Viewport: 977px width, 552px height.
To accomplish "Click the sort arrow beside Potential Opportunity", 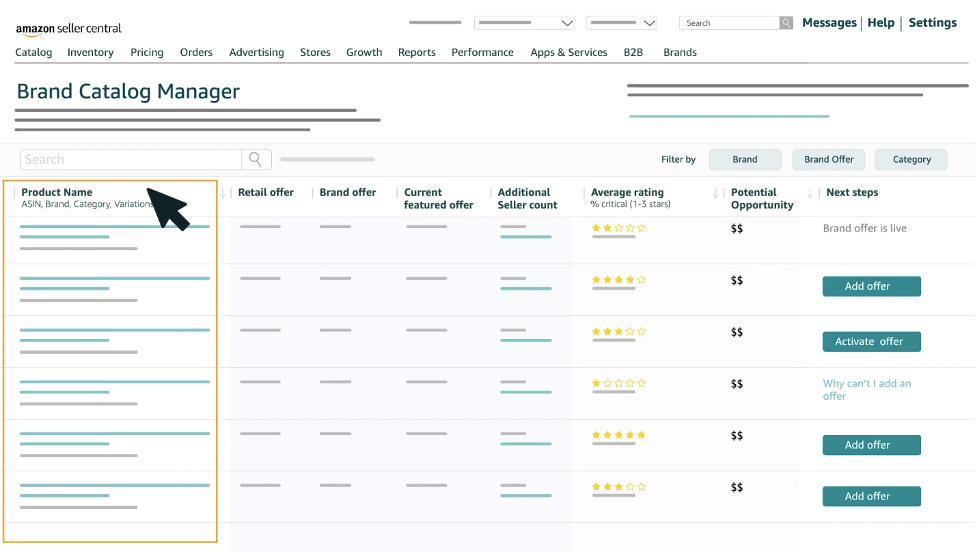I will (808, 193).
